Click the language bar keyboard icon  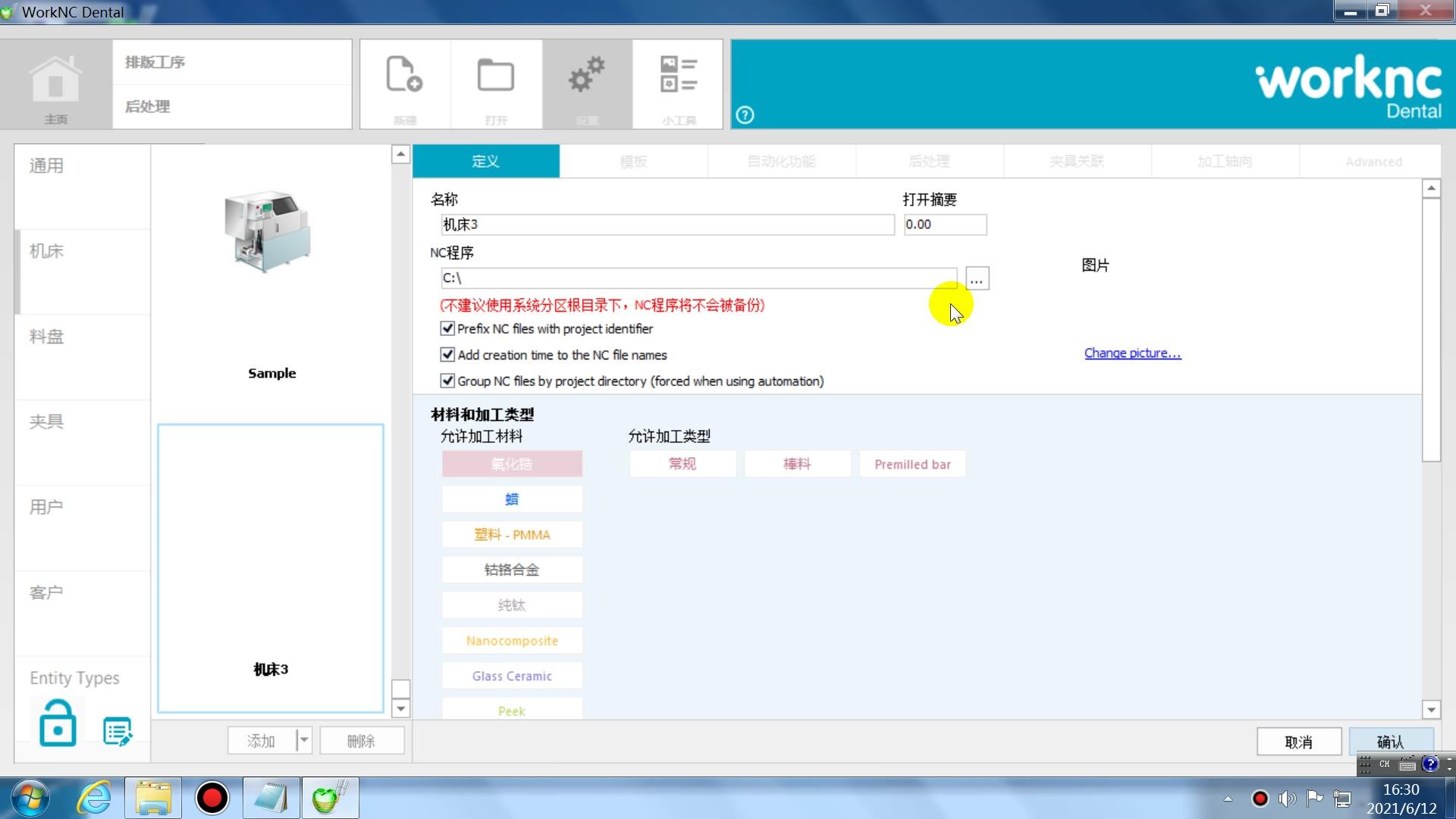coord(1407,764)
